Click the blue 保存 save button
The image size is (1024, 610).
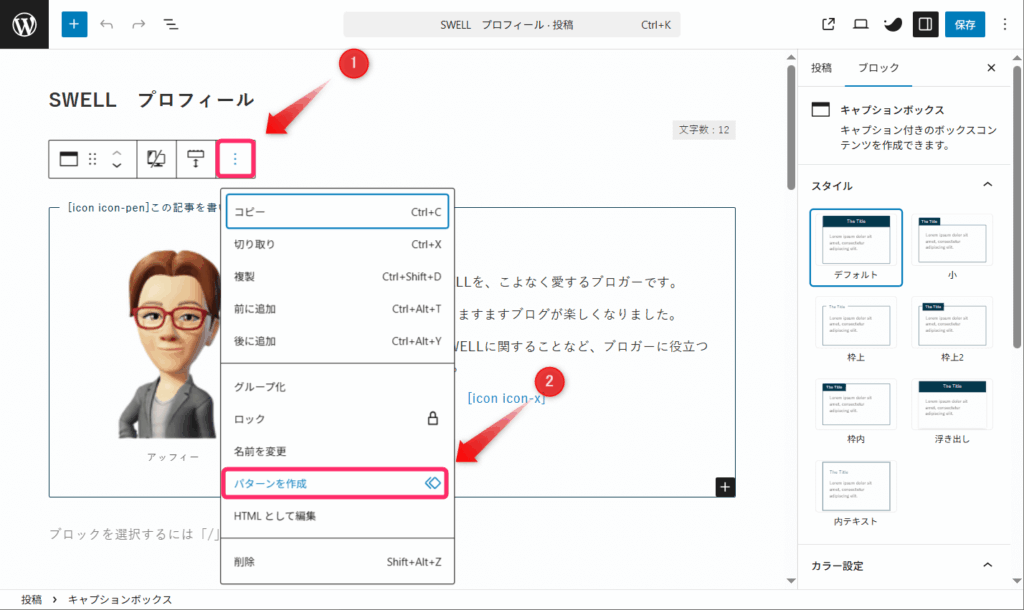pyautogui.click(x=965, y=24)
